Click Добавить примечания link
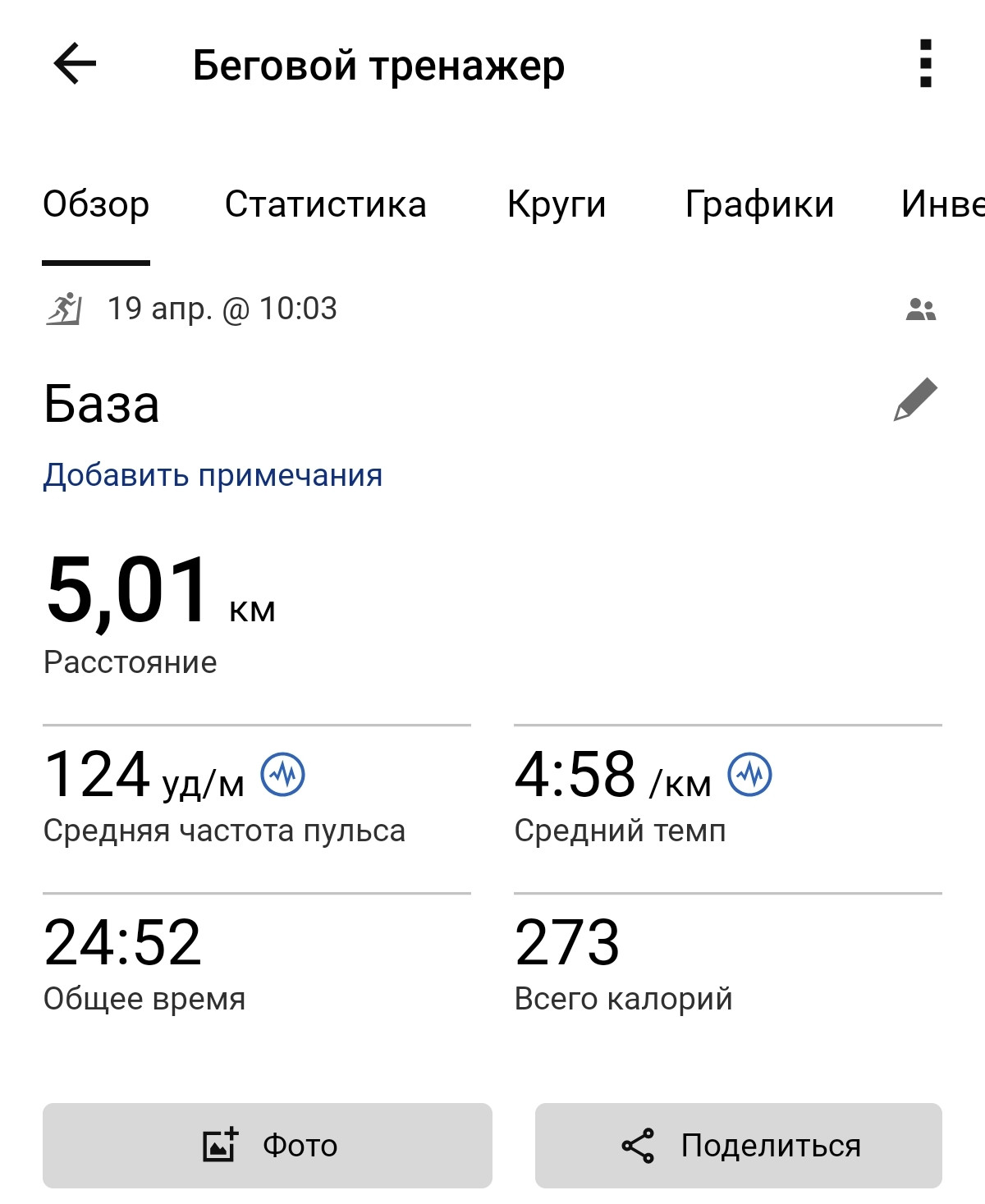Image resolution: width=985 pixels, height=1204 pixels. [x=213, y=475]
